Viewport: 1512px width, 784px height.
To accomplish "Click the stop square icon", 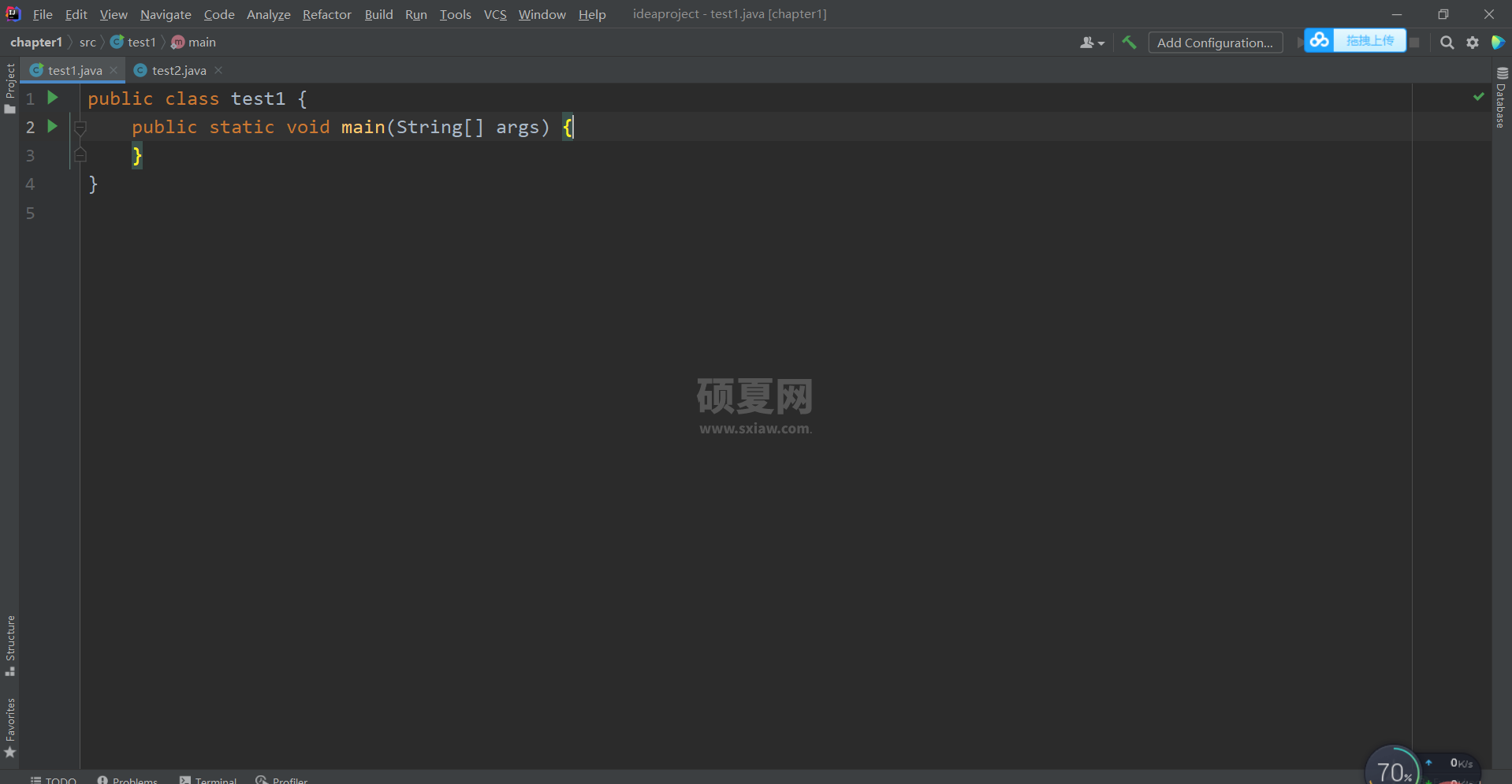I will point(1414,43).
